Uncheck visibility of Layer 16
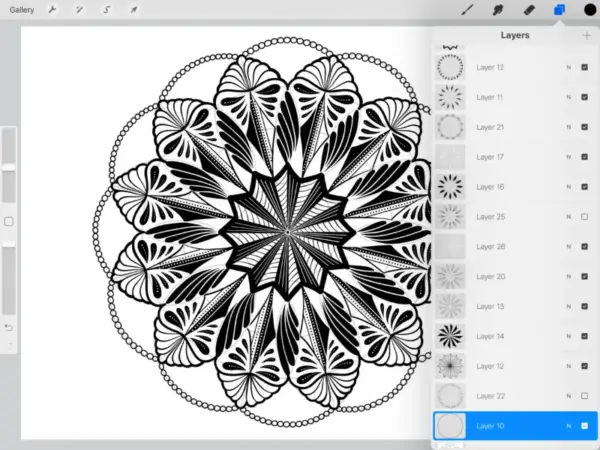 (584, 187)
